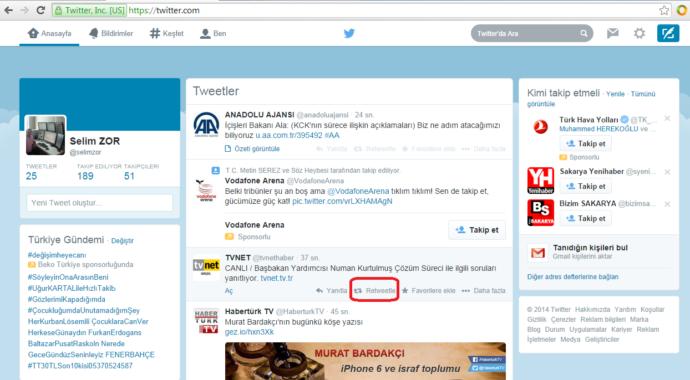Click Tanıdığın kişileri bul
Image resolution: width=690 pixels, height=380 pixels.
[591, 248]
